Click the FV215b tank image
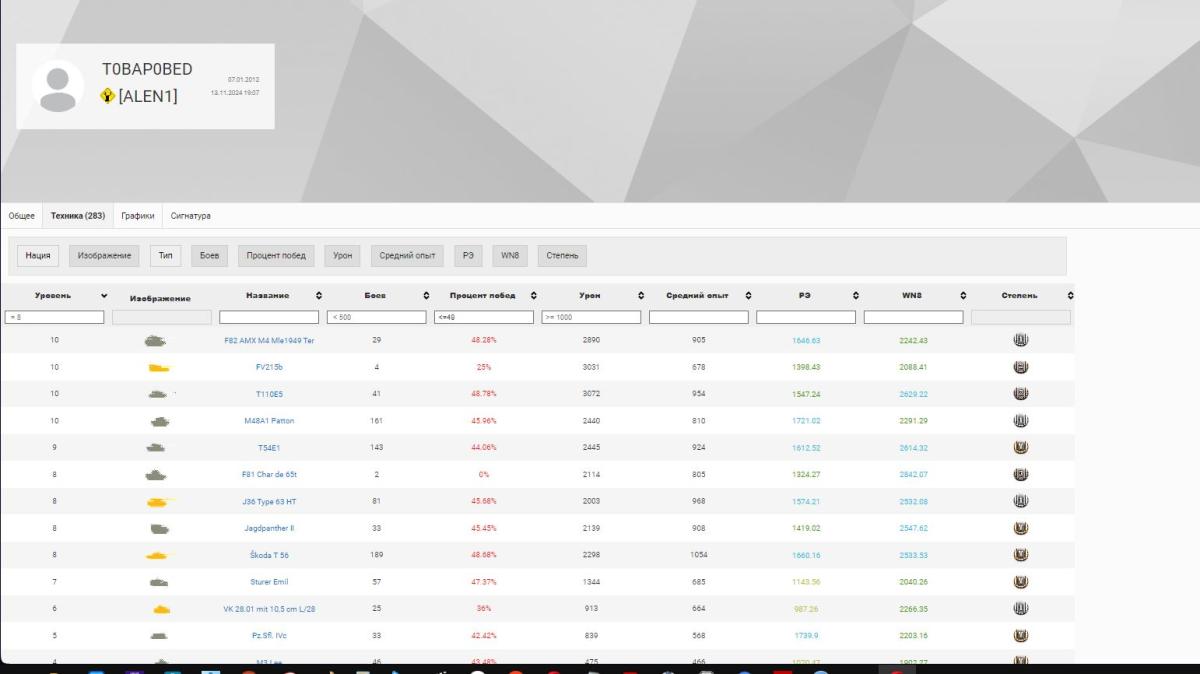 point(158,367)
